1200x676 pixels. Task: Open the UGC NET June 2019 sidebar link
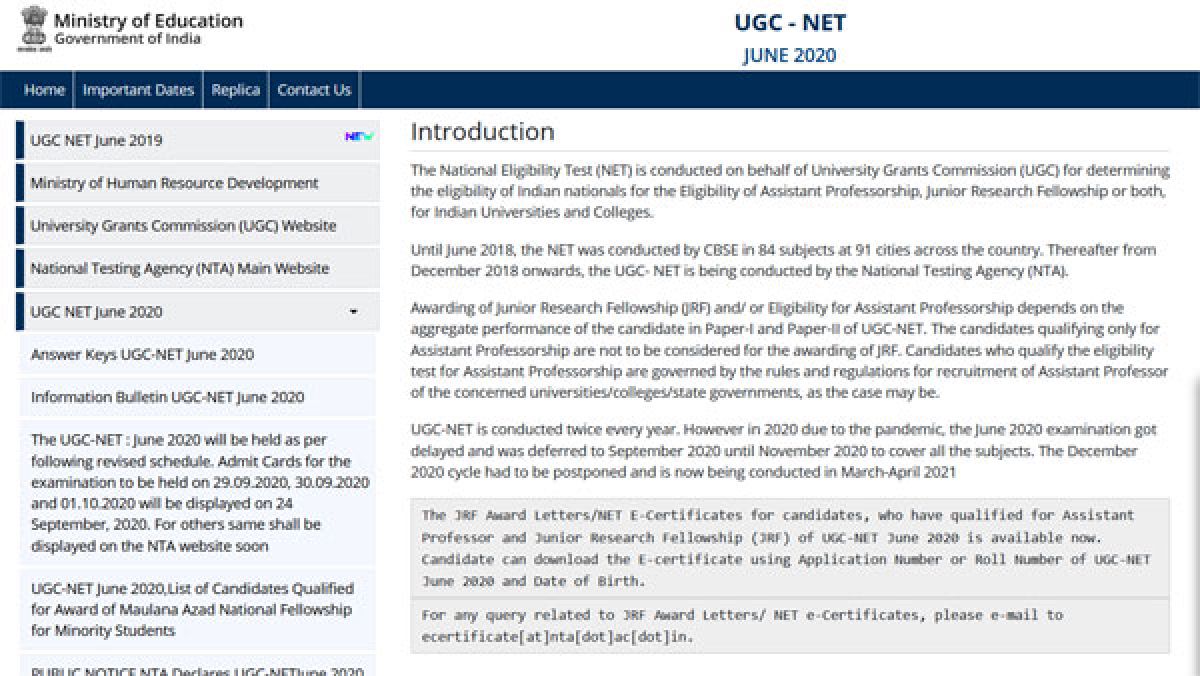click(x=96, y=140)
